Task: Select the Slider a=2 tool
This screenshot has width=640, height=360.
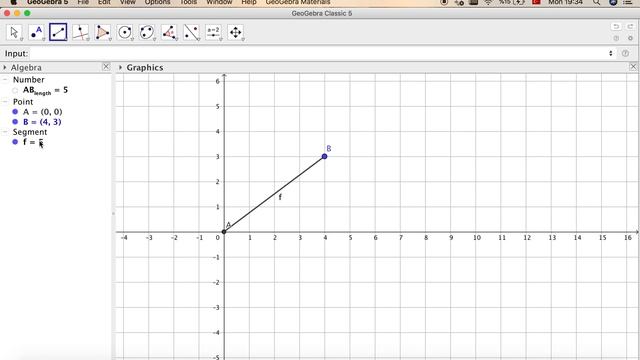Action: pyautogui.click(x=213, y=32)
